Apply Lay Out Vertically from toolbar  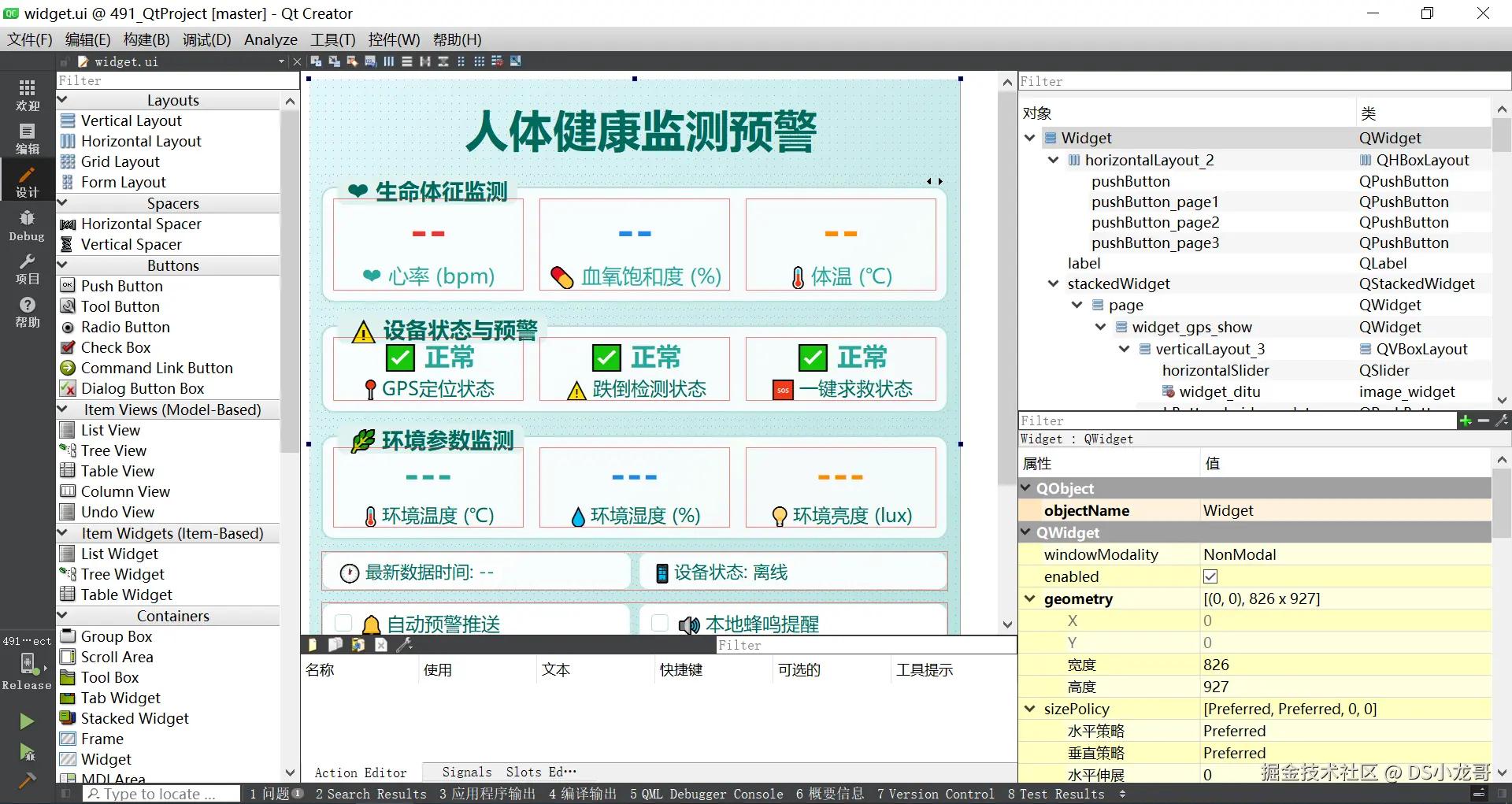[407, 61]
